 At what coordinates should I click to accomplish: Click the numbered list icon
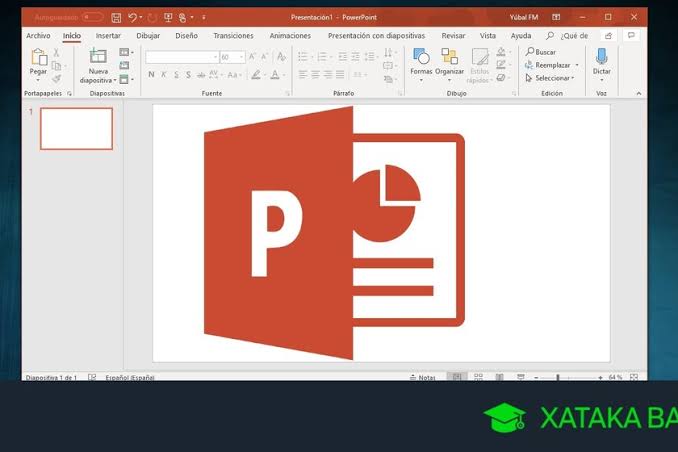click(322, 57)
